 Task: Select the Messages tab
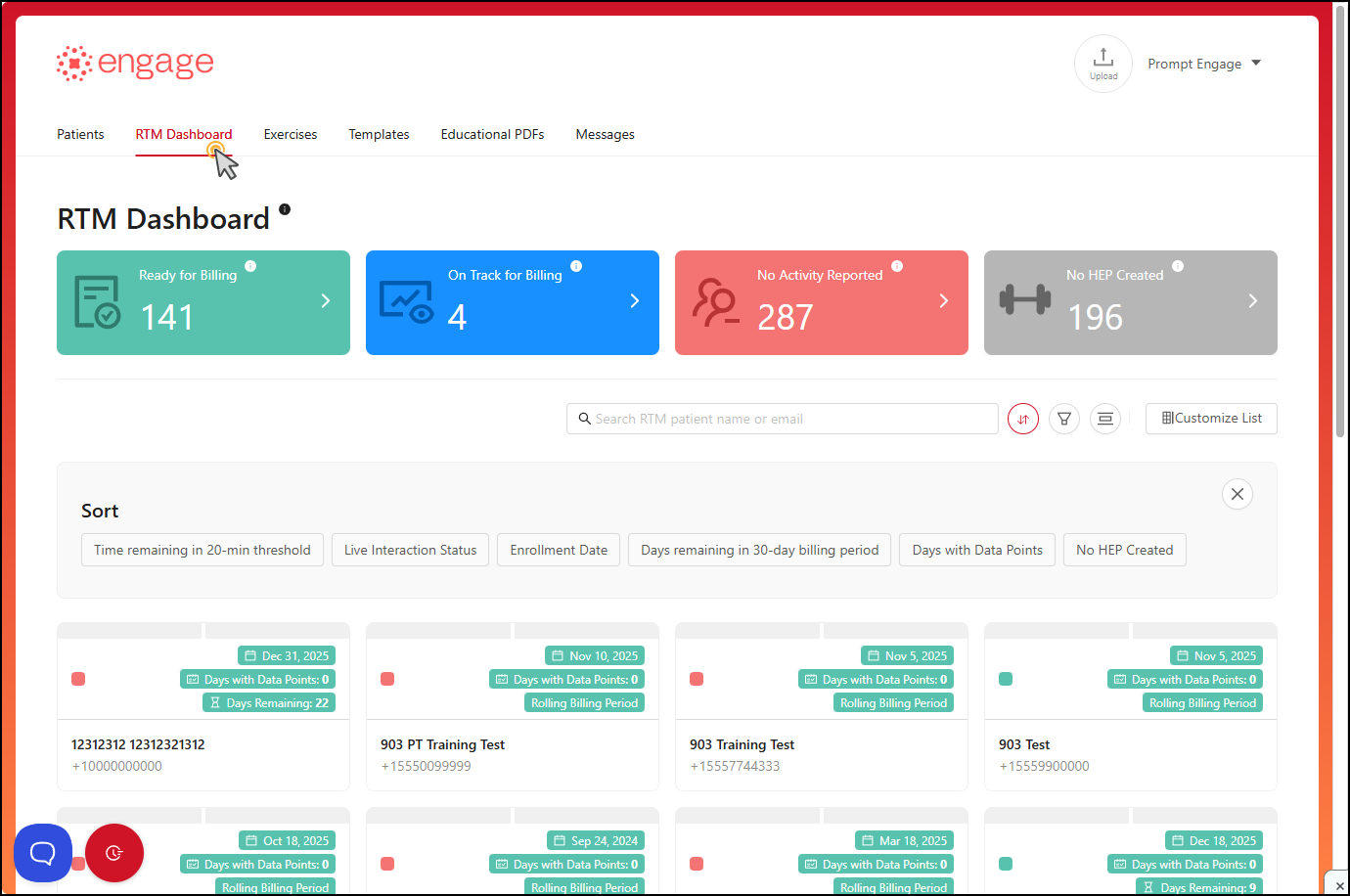click(x=605, y=135)
